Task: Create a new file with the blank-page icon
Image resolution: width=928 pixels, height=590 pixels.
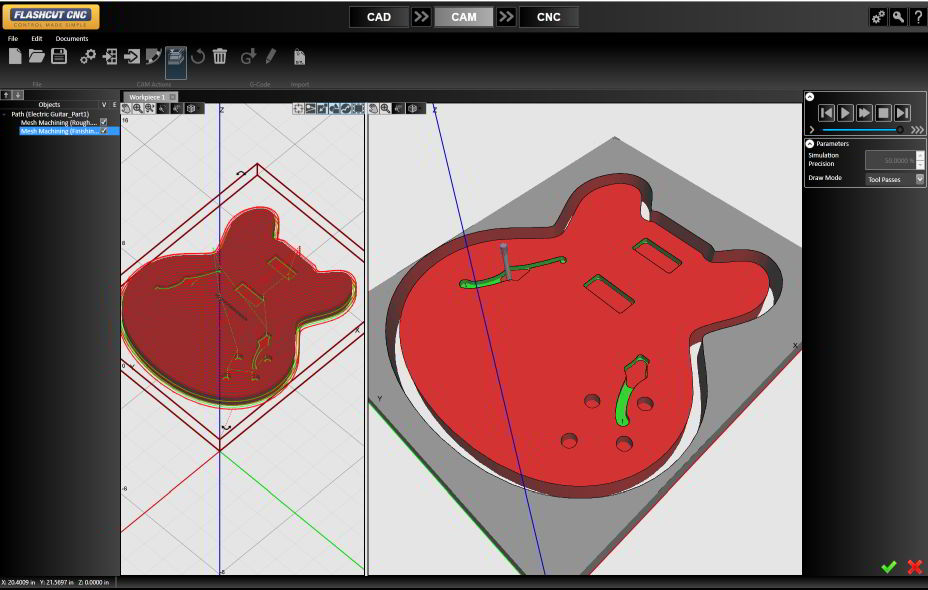Action: [x=15, y=56]
